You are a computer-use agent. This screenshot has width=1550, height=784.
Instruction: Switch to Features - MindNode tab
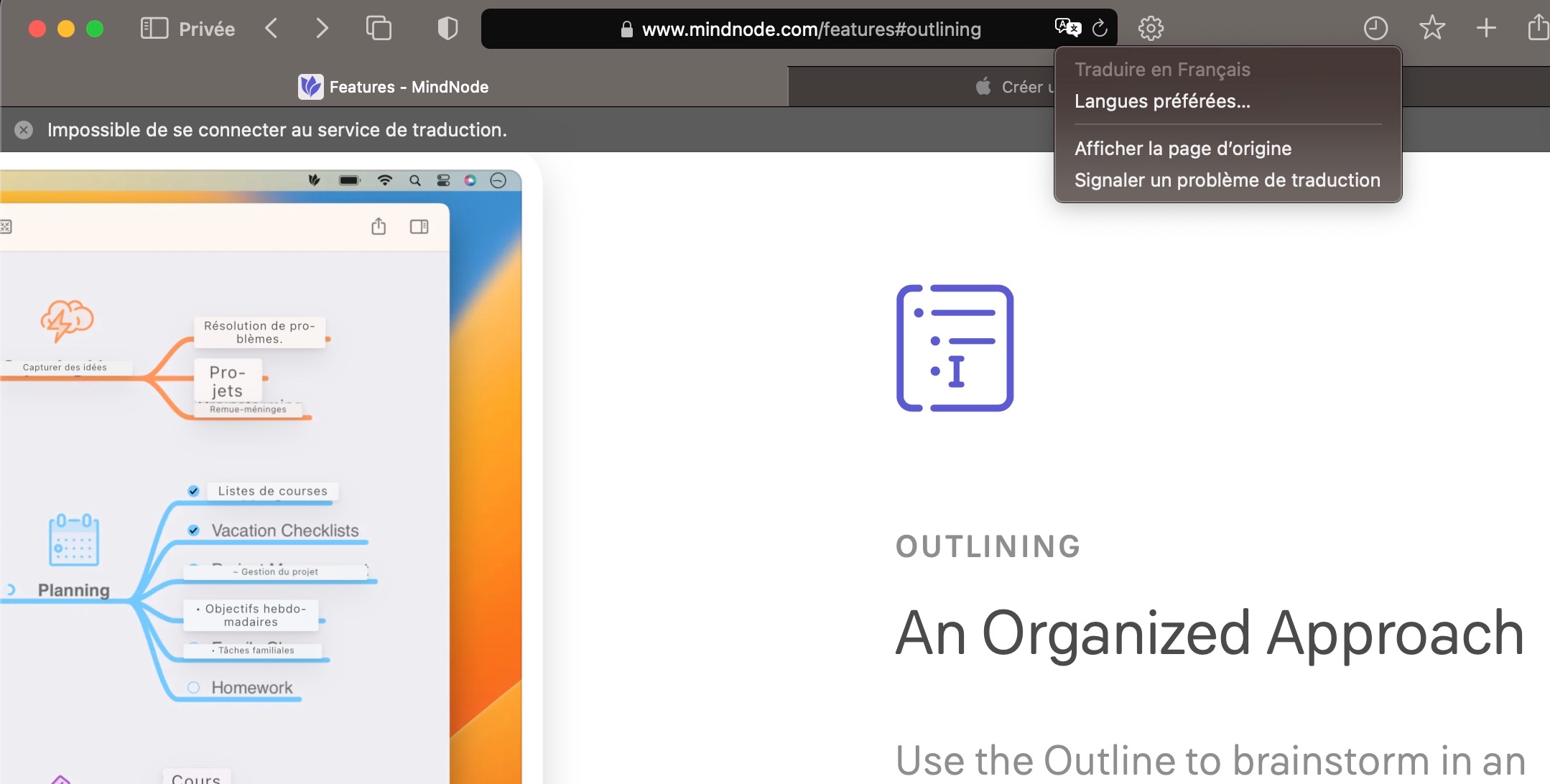[x=394, y=87]
